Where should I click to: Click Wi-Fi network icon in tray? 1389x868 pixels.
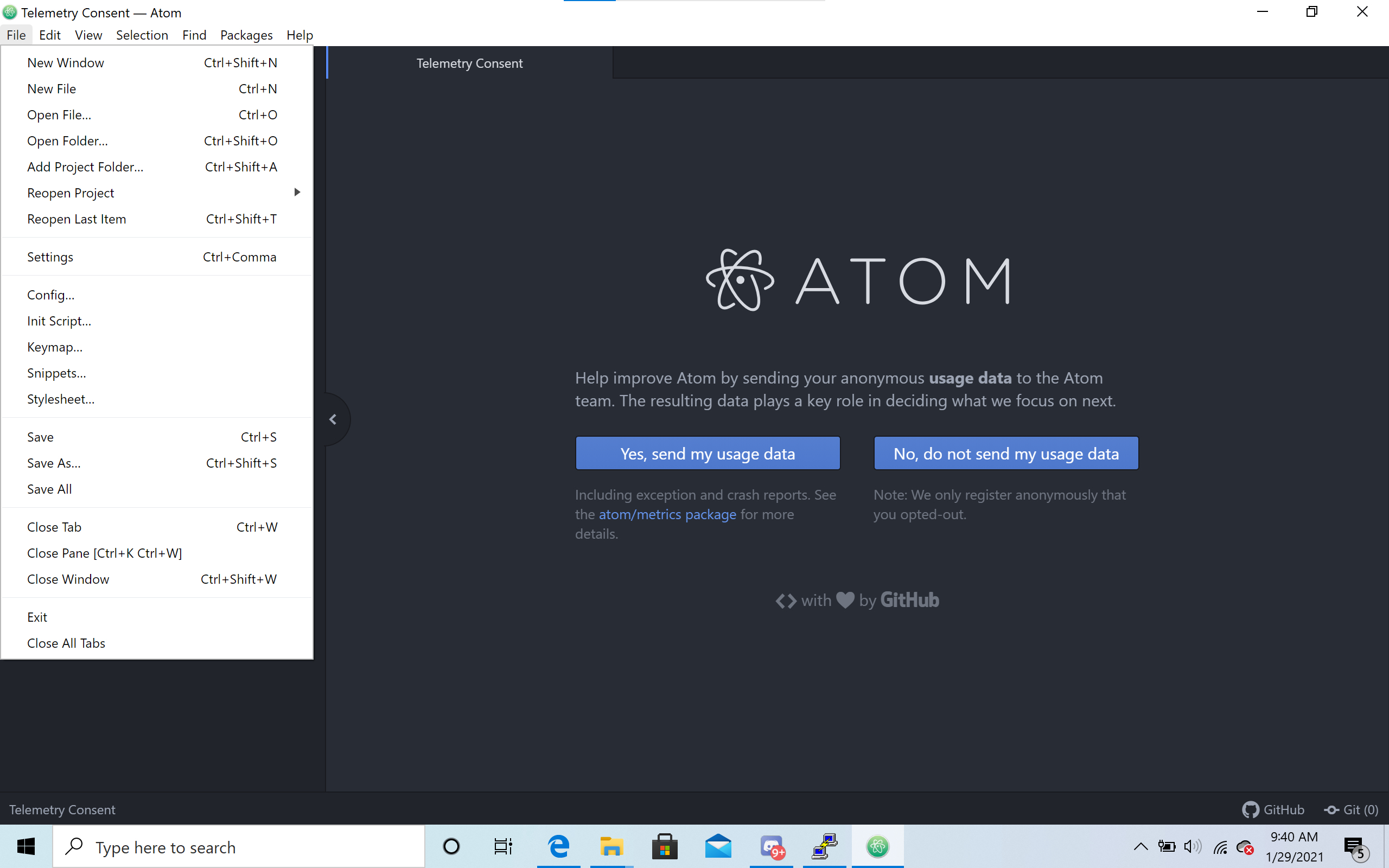(x=1220, y=846)
